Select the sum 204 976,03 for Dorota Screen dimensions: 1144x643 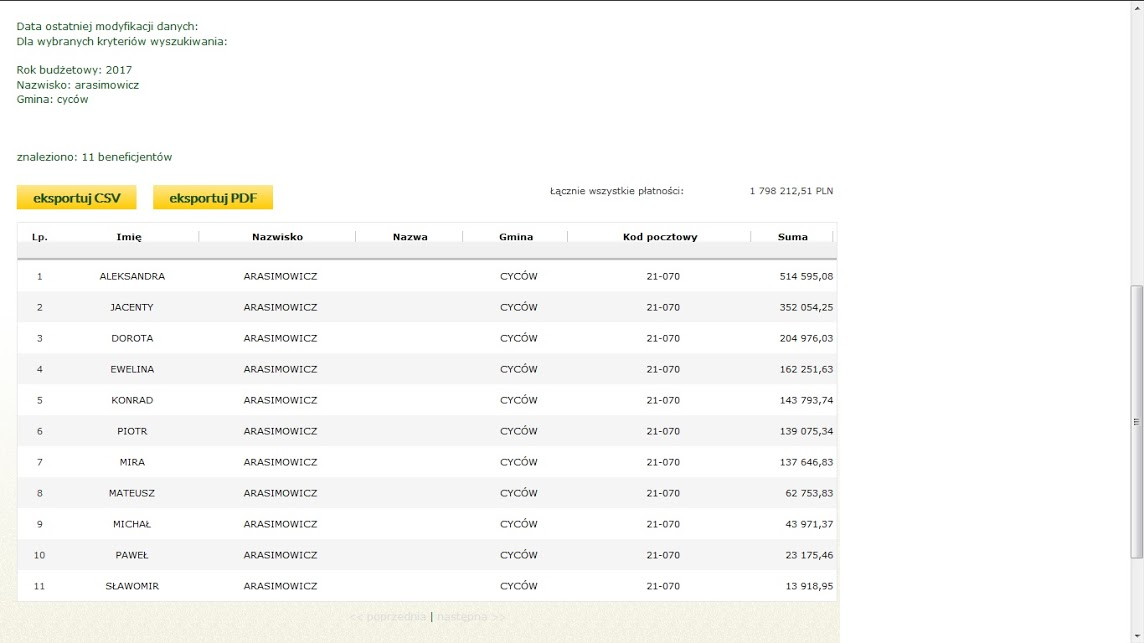pyautogui.click(x=806, y=338)
